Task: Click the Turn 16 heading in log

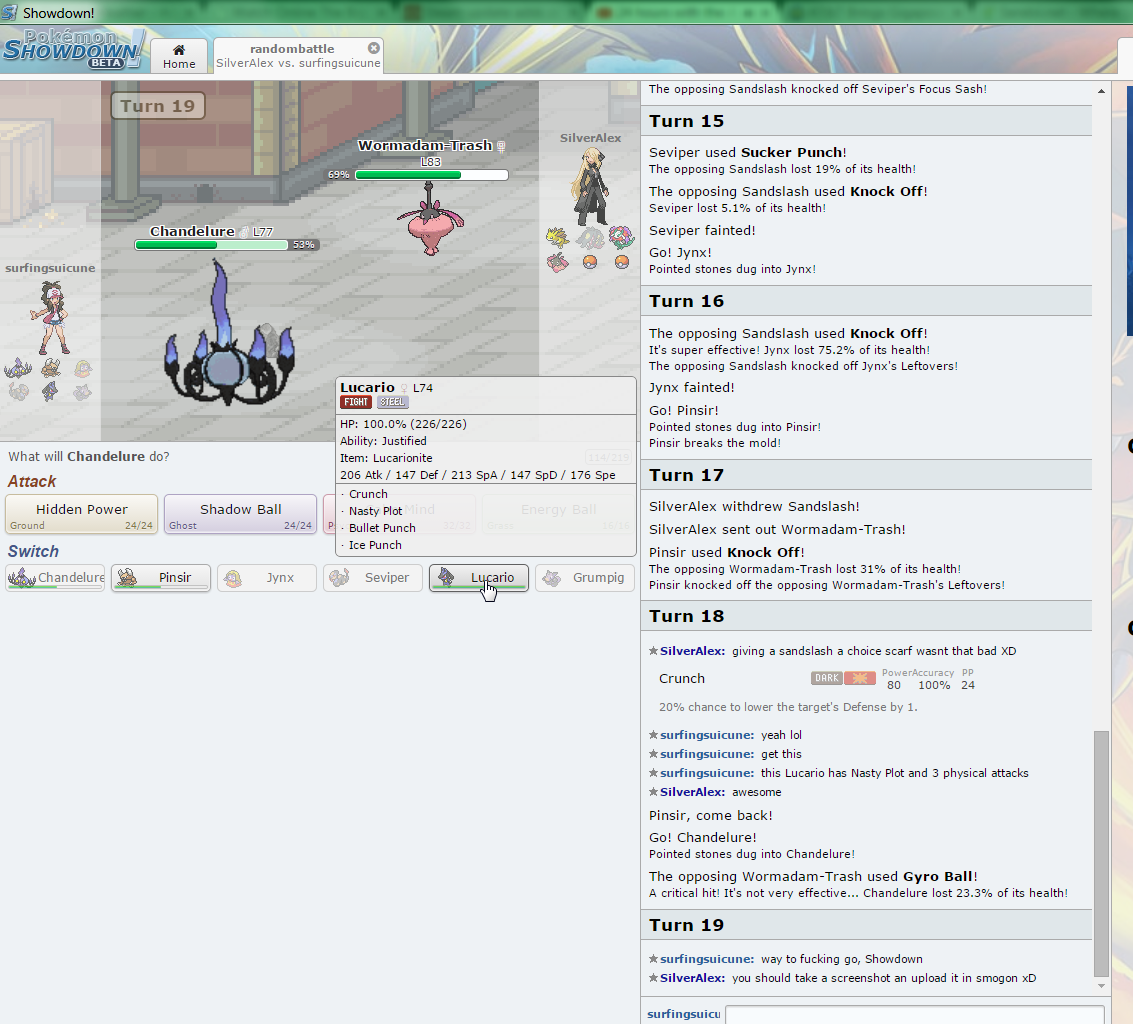Action: [686, 301]
